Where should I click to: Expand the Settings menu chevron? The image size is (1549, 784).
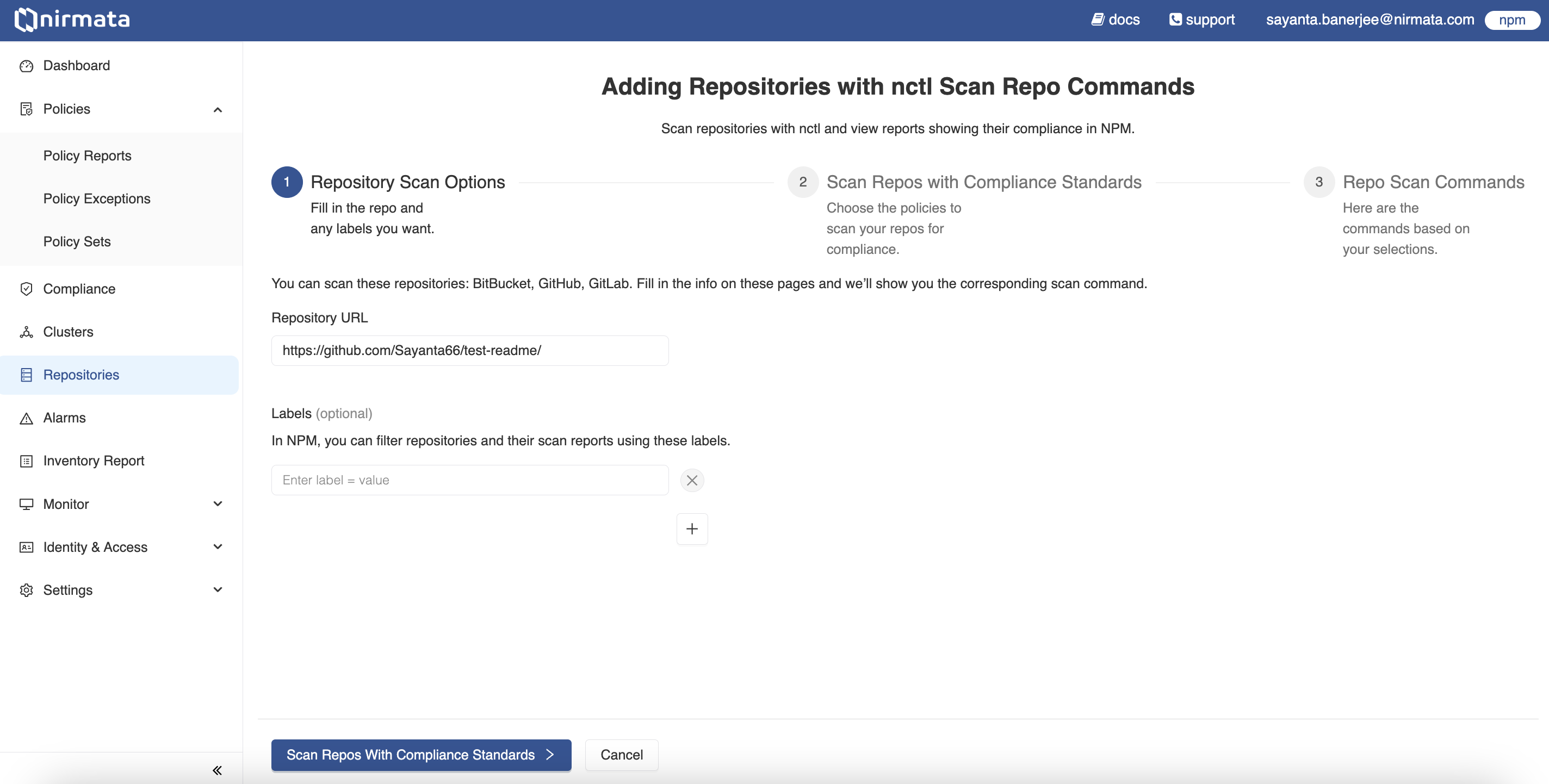coord(218,590)
